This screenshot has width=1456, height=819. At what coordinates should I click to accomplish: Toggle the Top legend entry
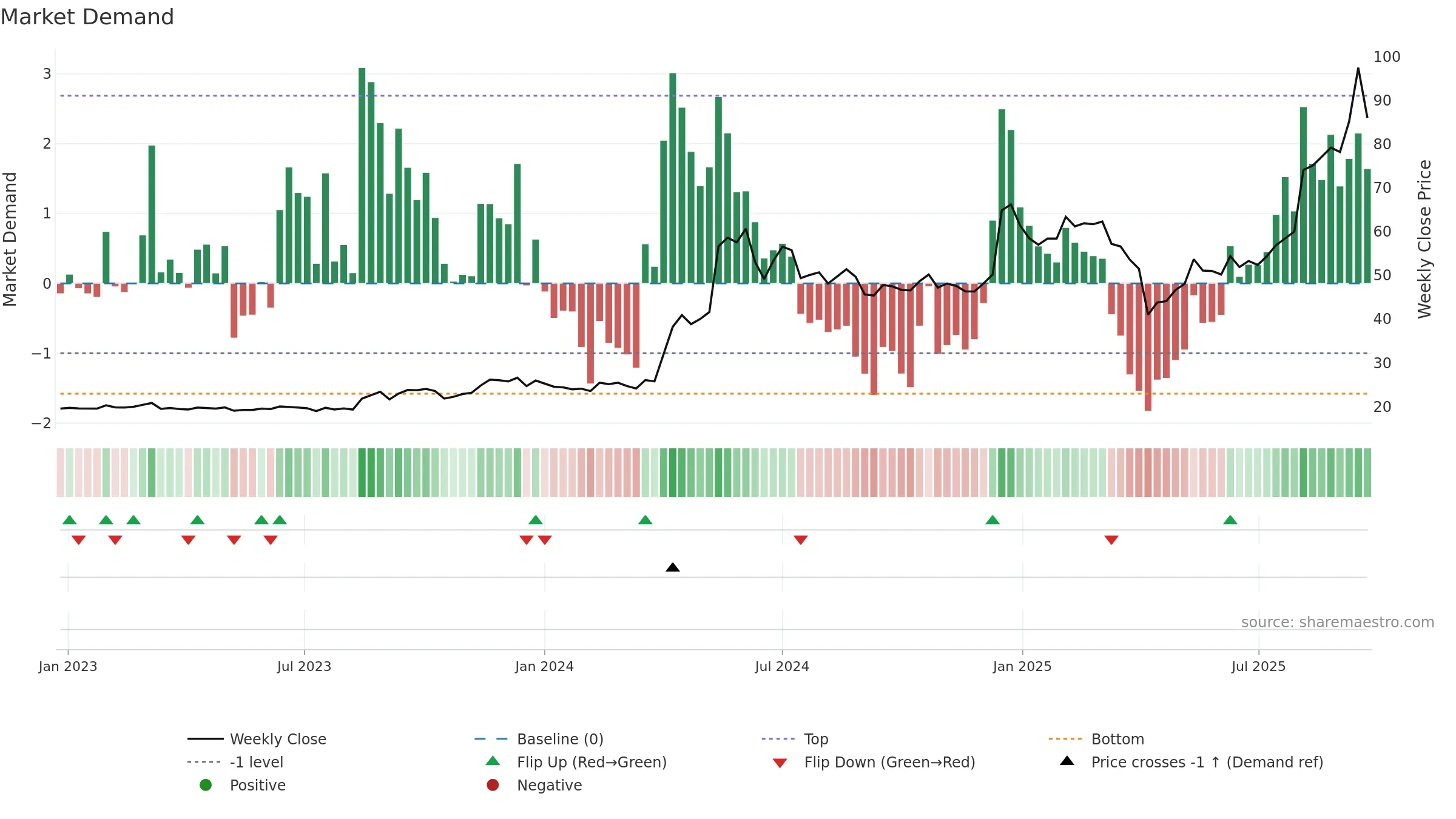(x=795, y=739)
